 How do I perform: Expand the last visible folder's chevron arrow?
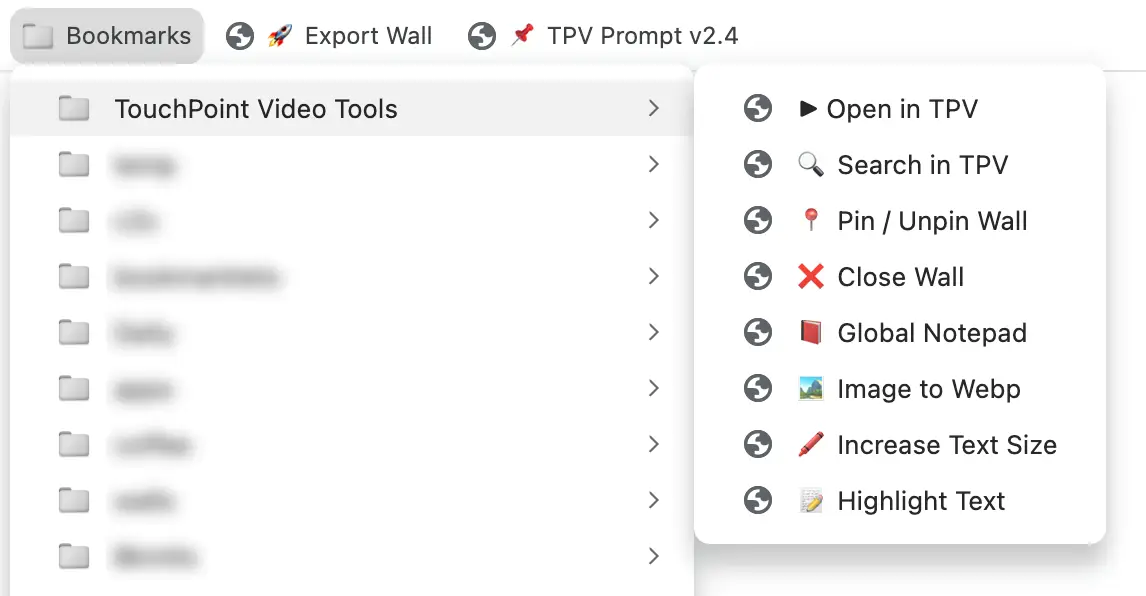point(654,556)
